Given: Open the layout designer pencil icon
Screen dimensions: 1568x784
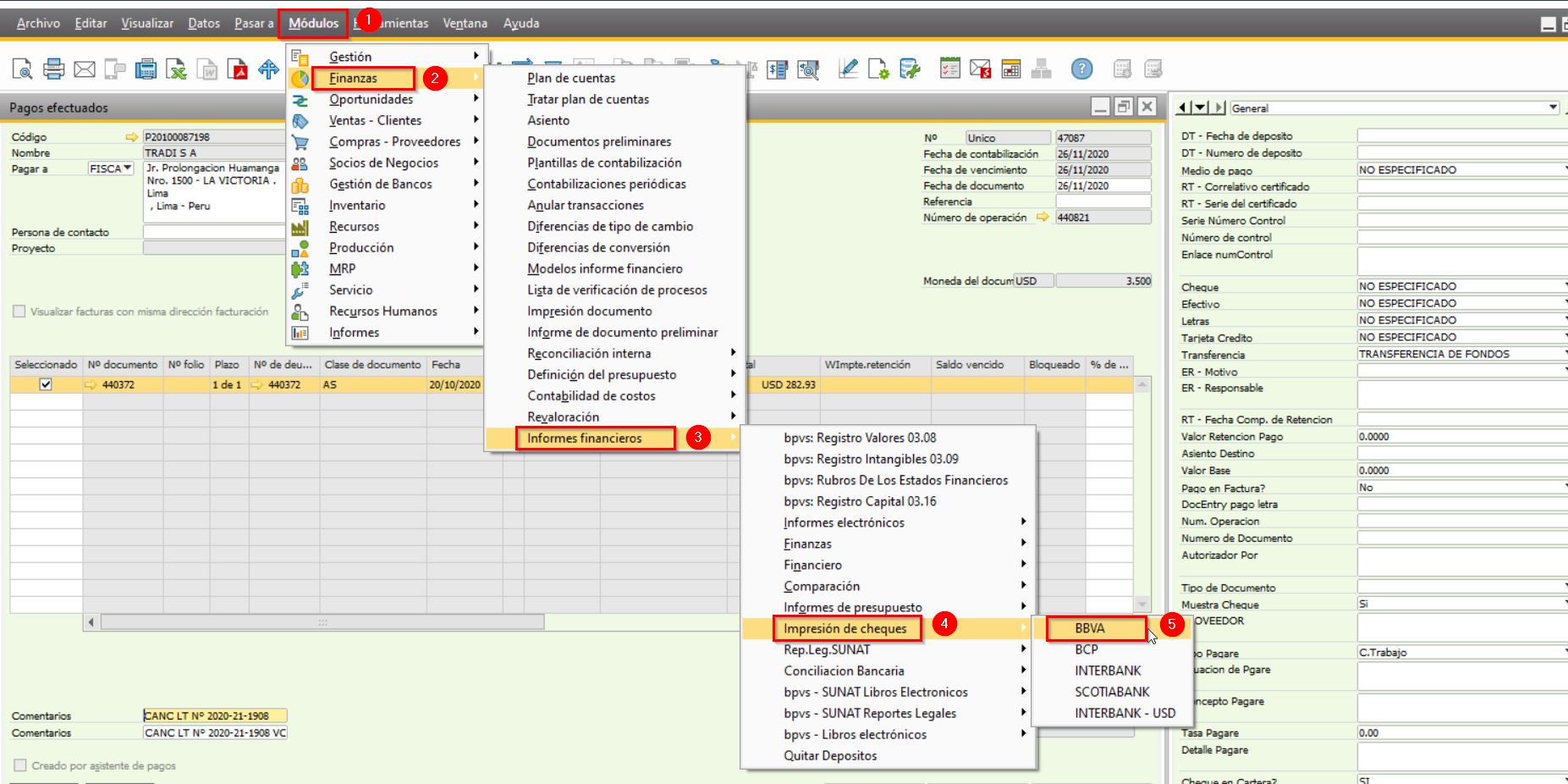Looking at the screenshot, I should click(x=848, y=69).
